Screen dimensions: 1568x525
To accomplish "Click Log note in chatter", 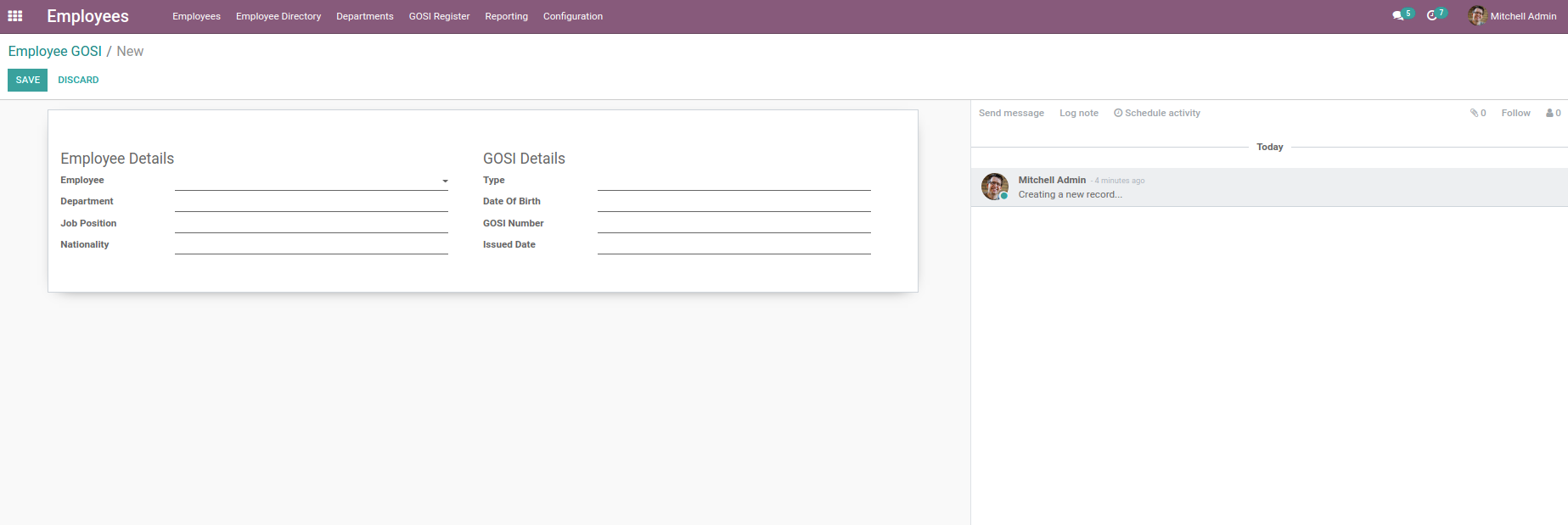I will pos(1079,113).
